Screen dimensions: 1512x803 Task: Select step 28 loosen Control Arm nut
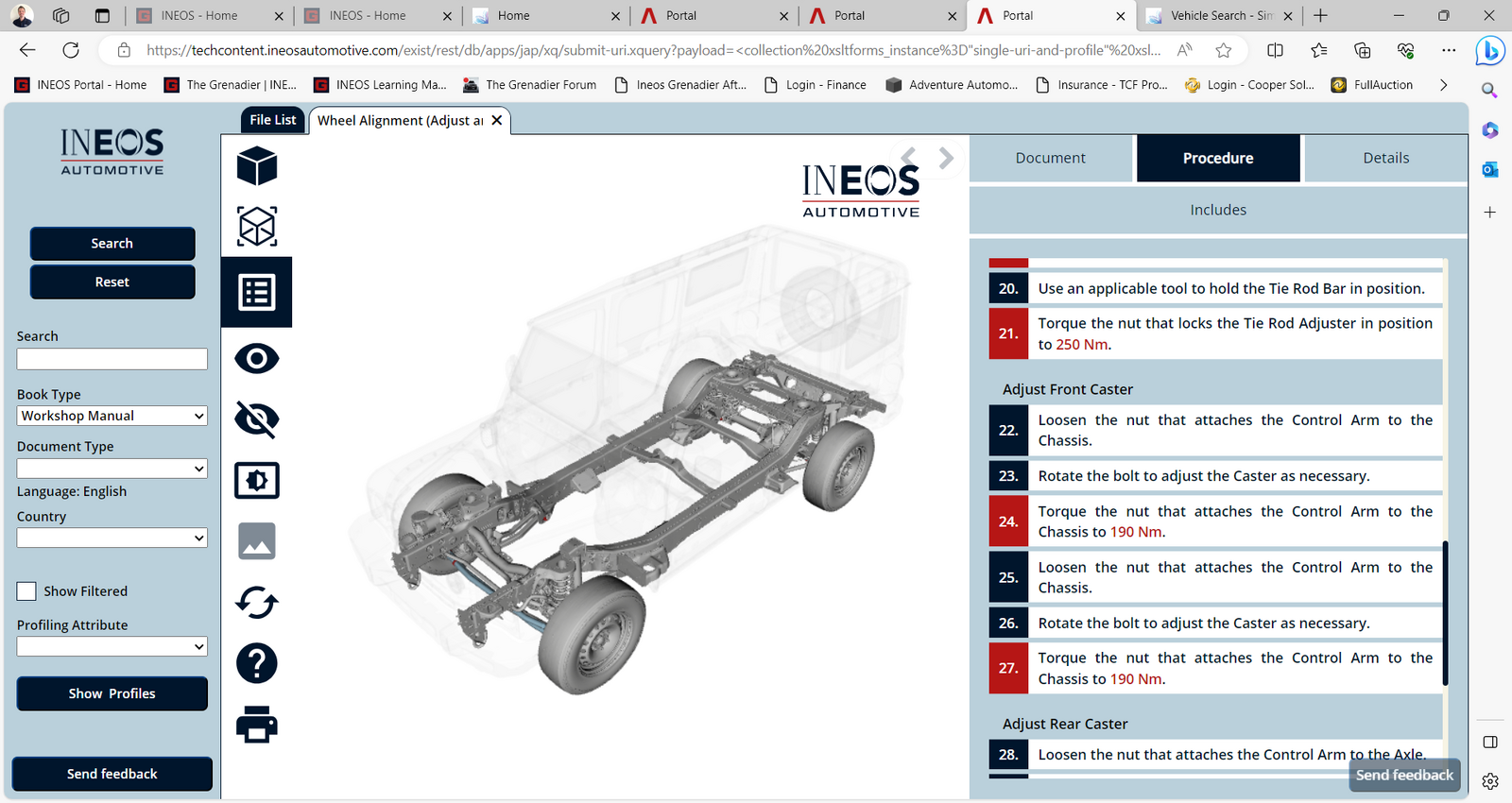(1216, 755)
